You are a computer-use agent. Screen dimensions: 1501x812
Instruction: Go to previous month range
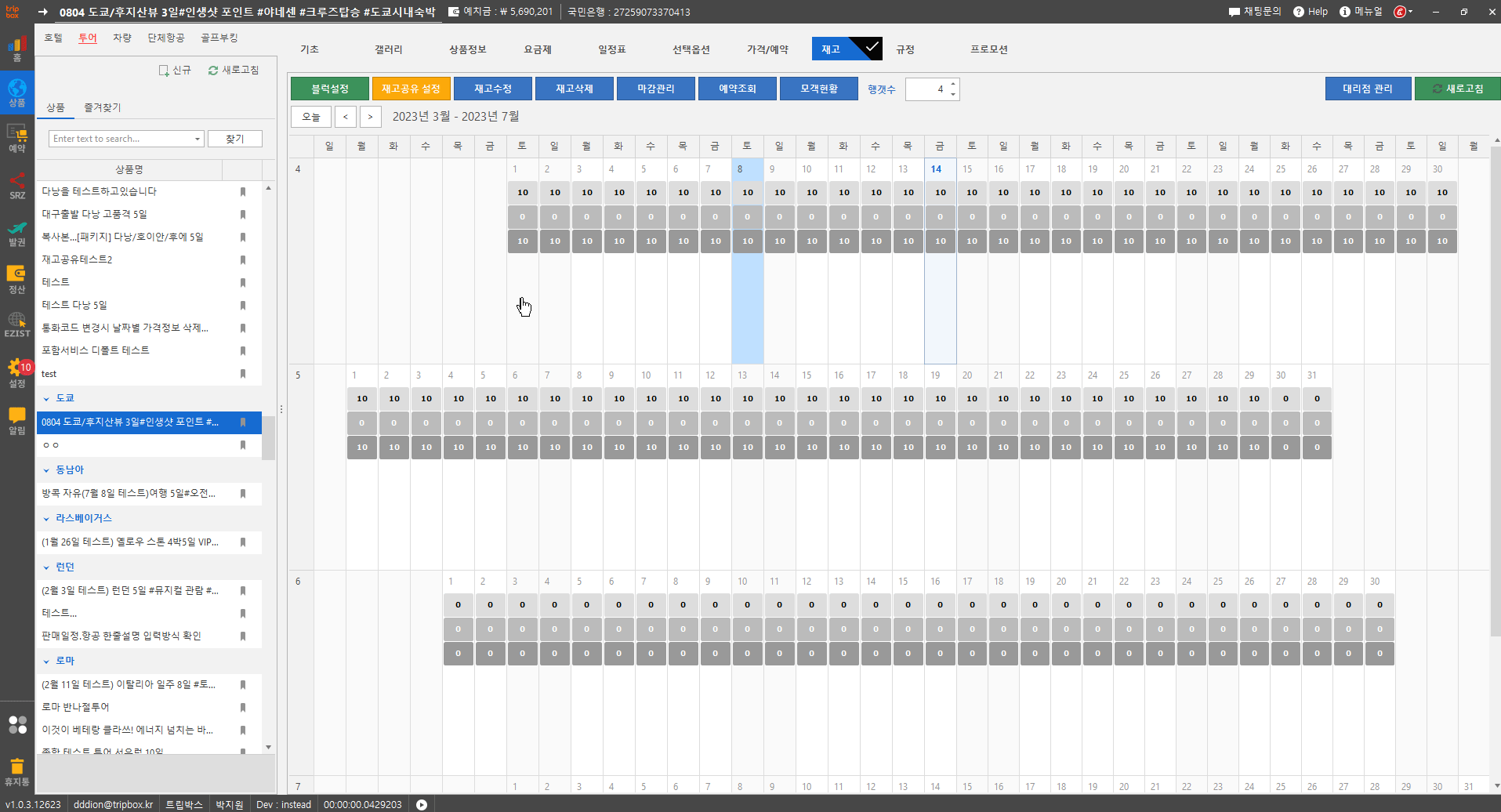tap(345, 117)
